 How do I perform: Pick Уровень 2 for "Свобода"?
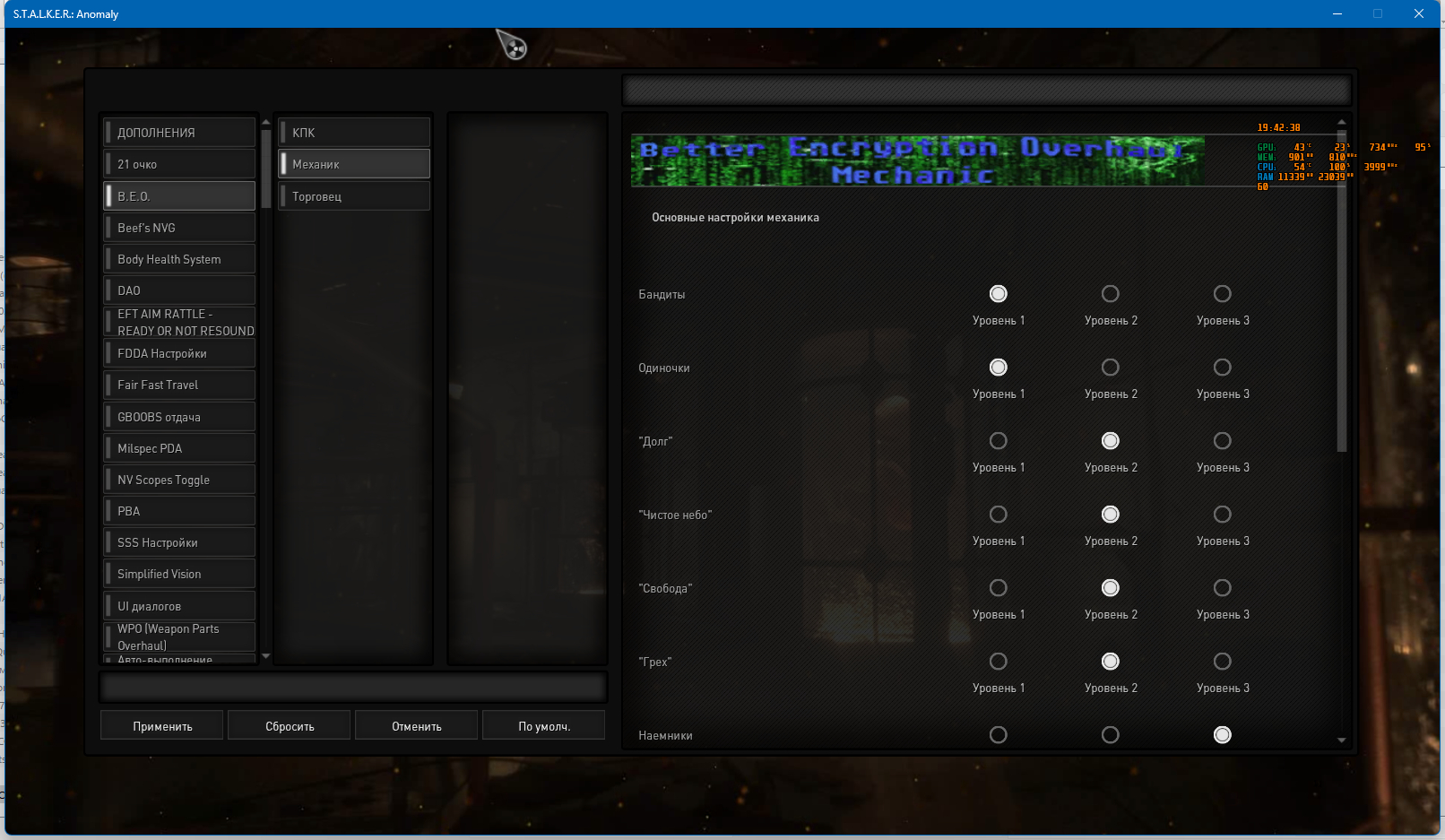[x=1110, y=588]
